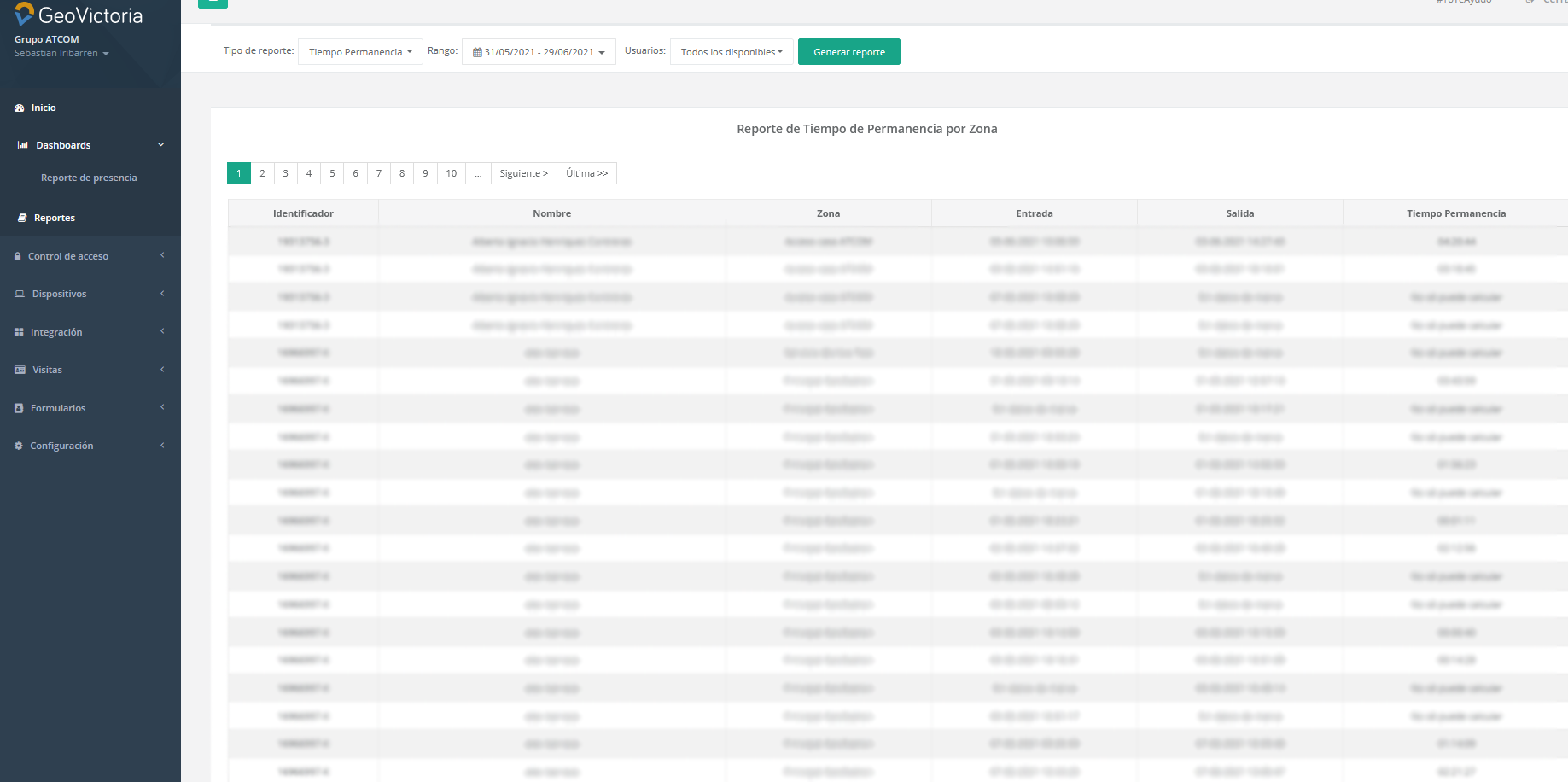This screenshot has height=782, width=1568.
Task: Click the Inicio dashboard icon
Action: [x=19, y=108]
